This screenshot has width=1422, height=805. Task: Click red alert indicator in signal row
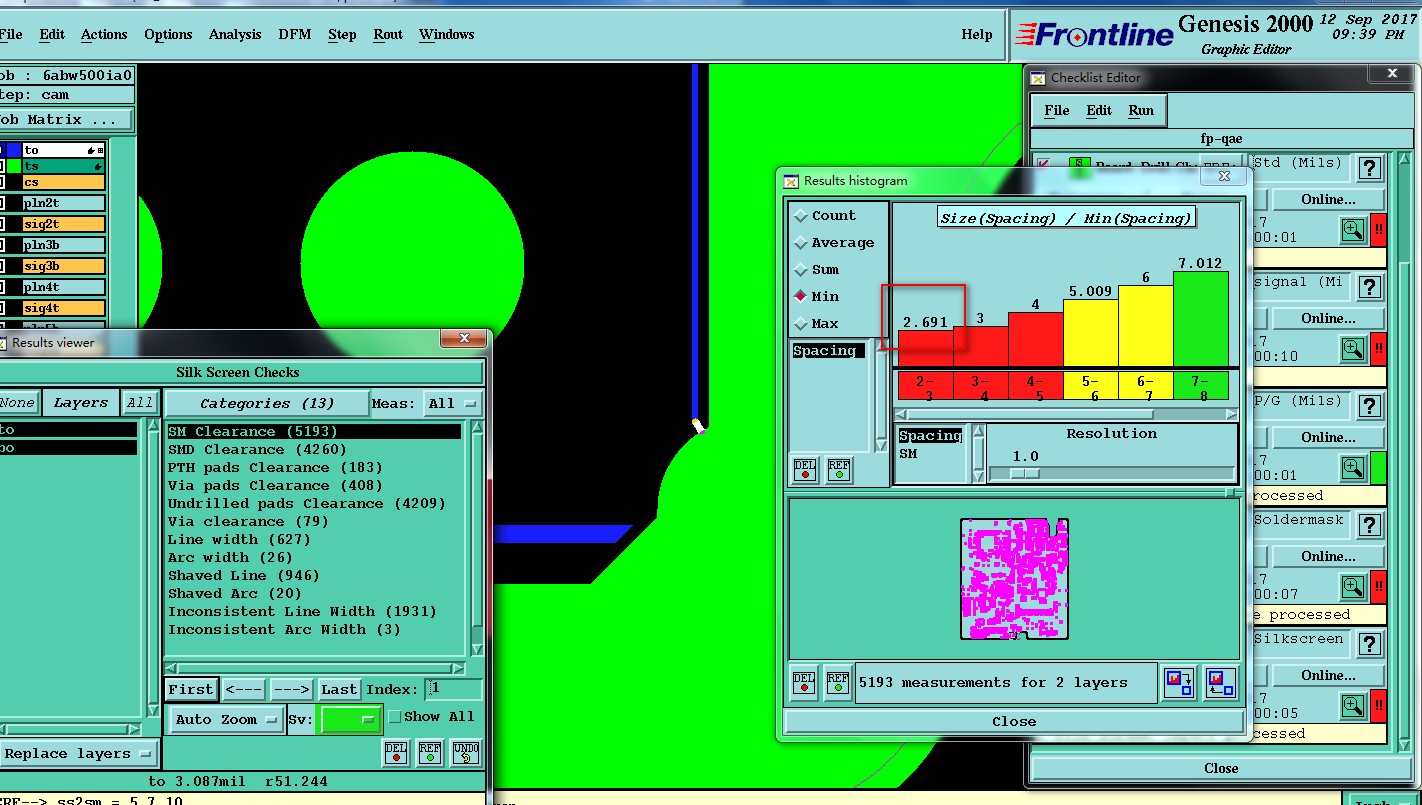[1379, 349]
